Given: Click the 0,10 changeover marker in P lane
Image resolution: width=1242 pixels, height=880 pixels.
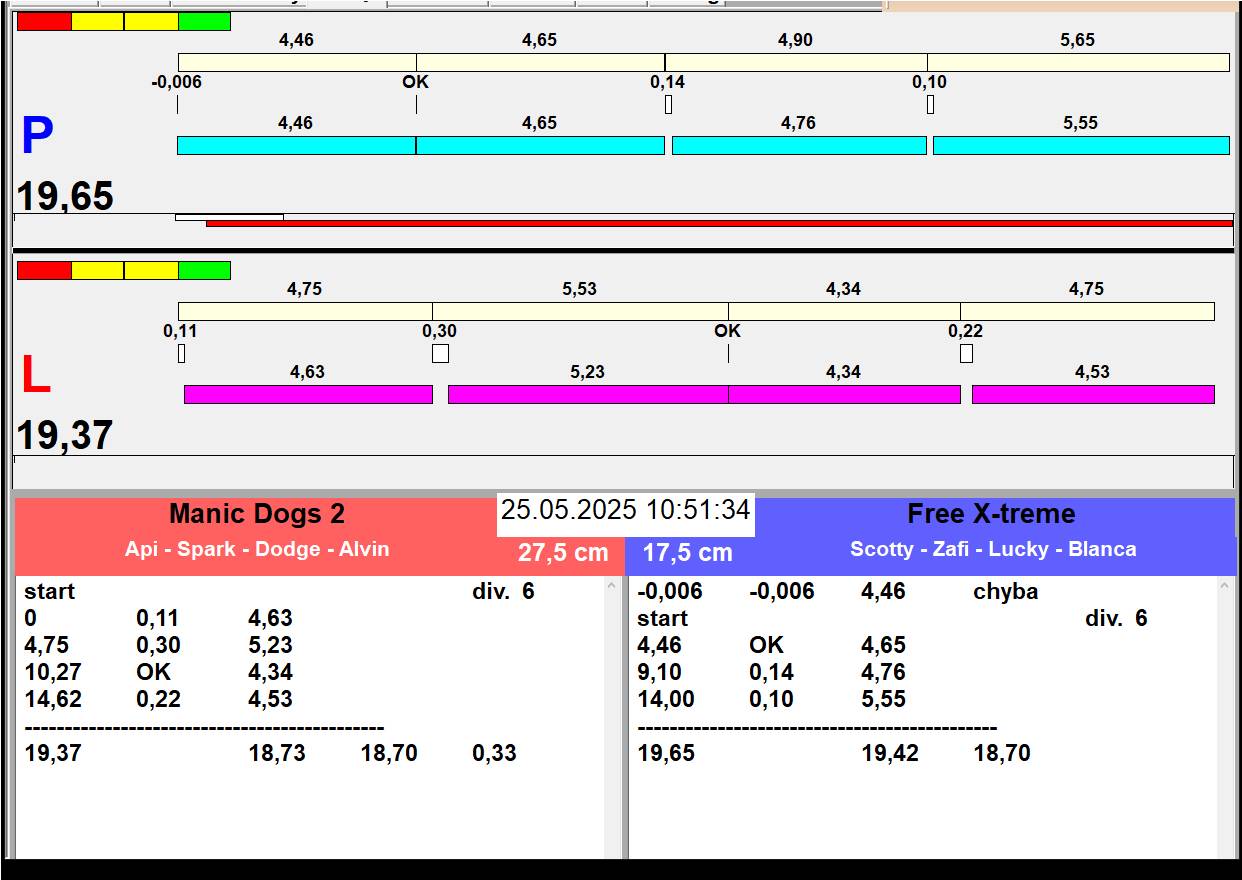Looking at the screenshot, I should (x=930, y=104).
